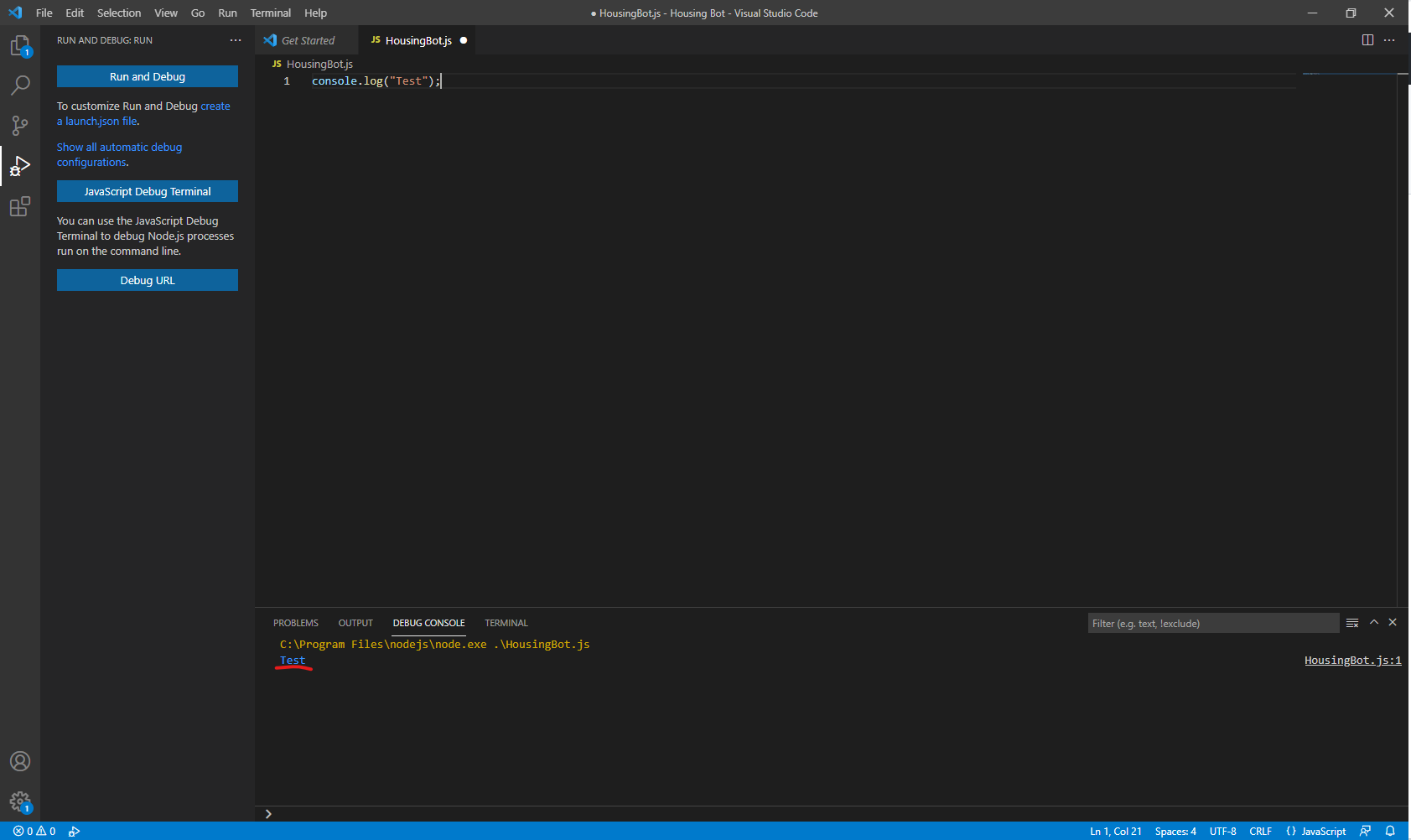Clear the Debug Console output

pos(1351,622)
